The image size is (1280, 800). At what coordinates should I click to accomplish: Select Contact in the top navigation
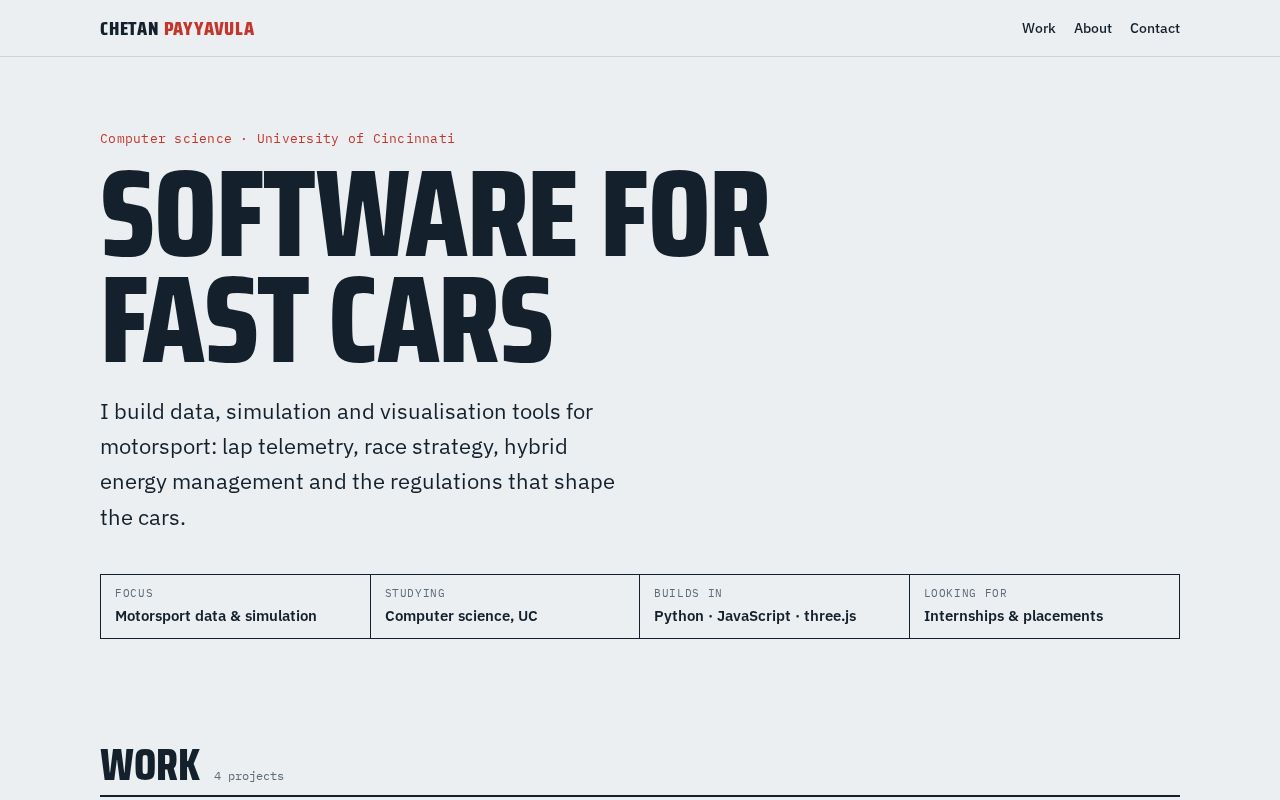[1154, 28]
